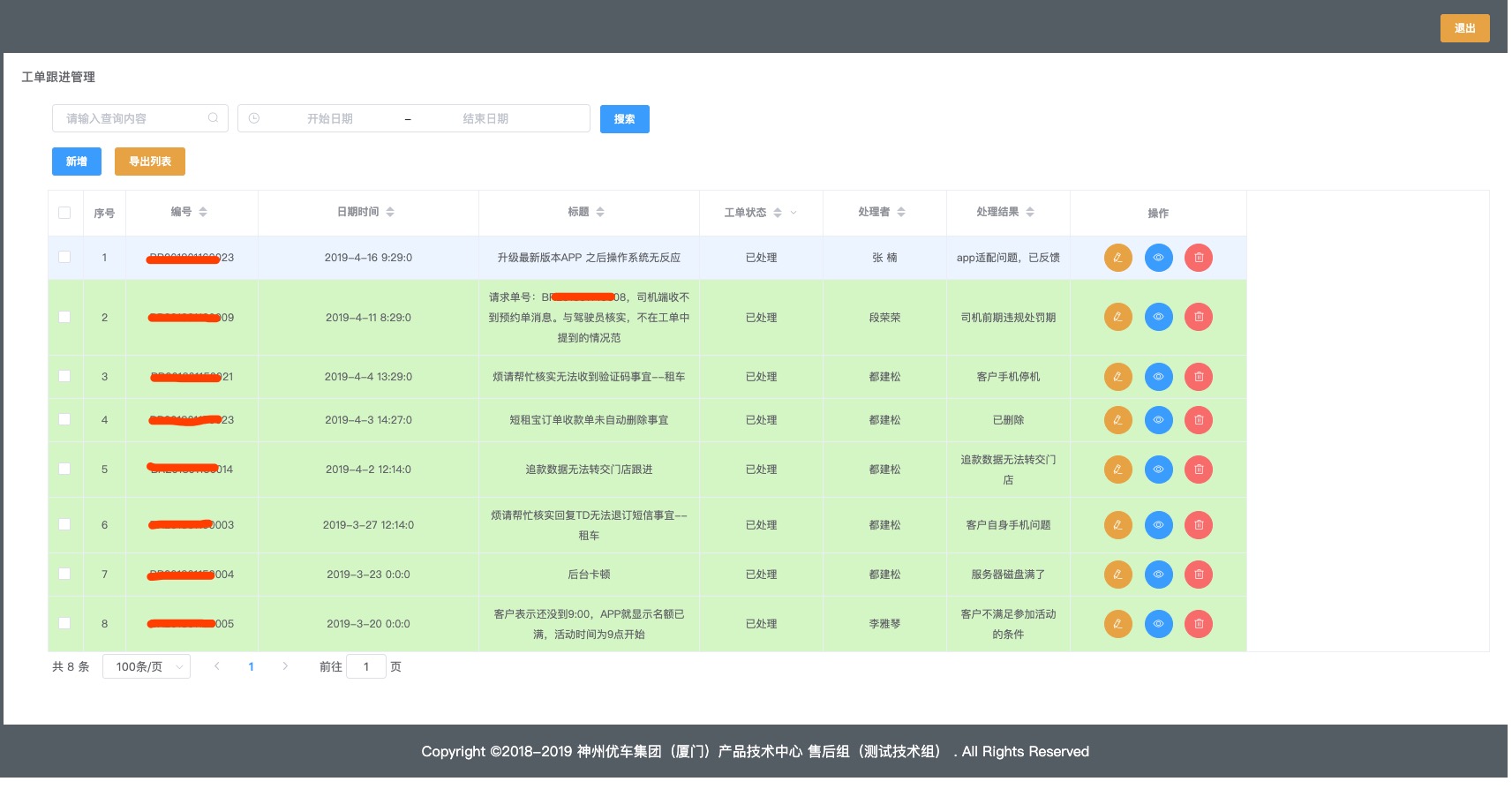Click the 2019-3-27 12:14:0 date cell
The width and height of the screenshot is (1512, 789).
[x=368, y=525]
